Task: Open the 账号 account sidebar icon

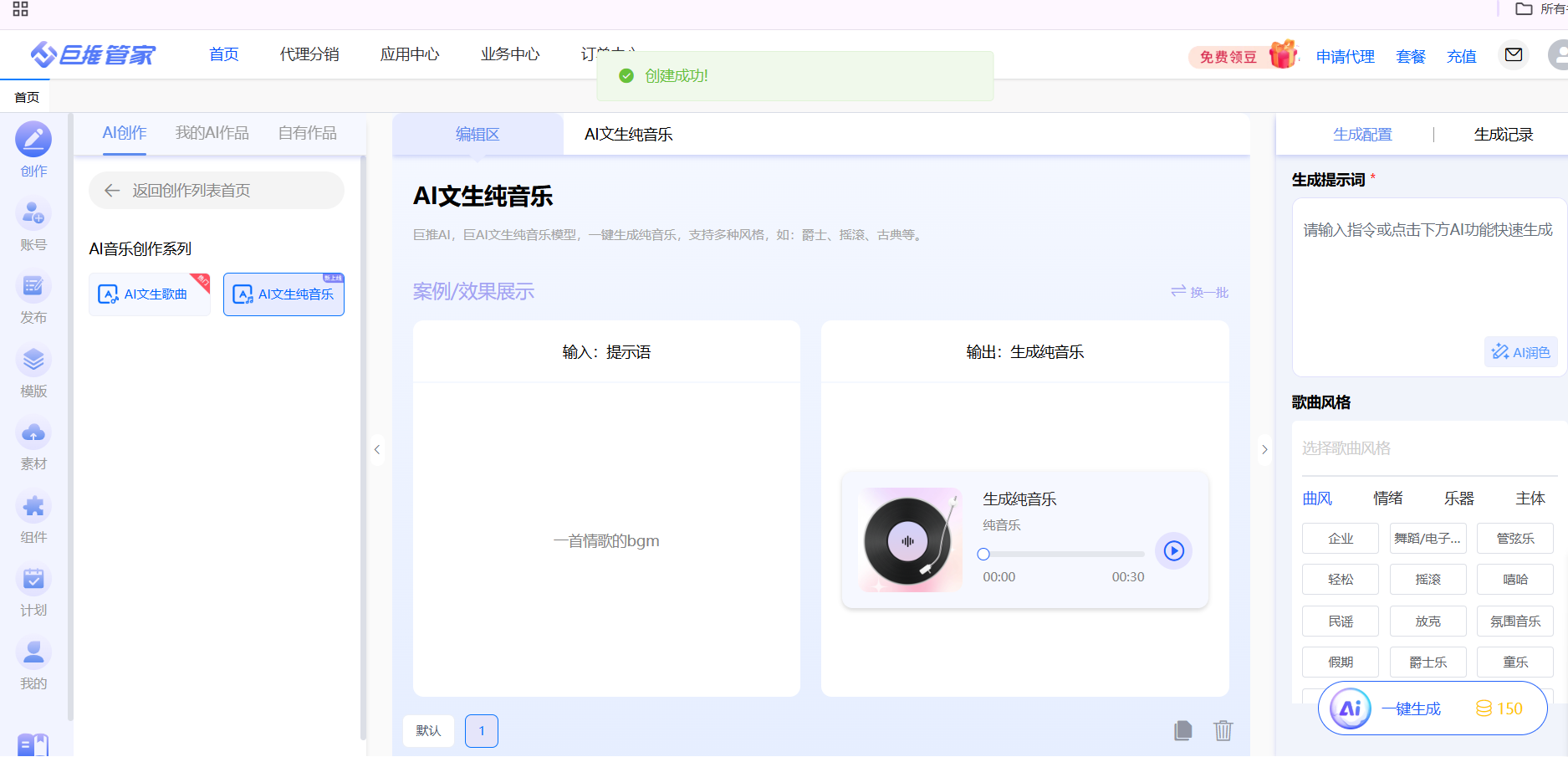Action: click(33, 214)
